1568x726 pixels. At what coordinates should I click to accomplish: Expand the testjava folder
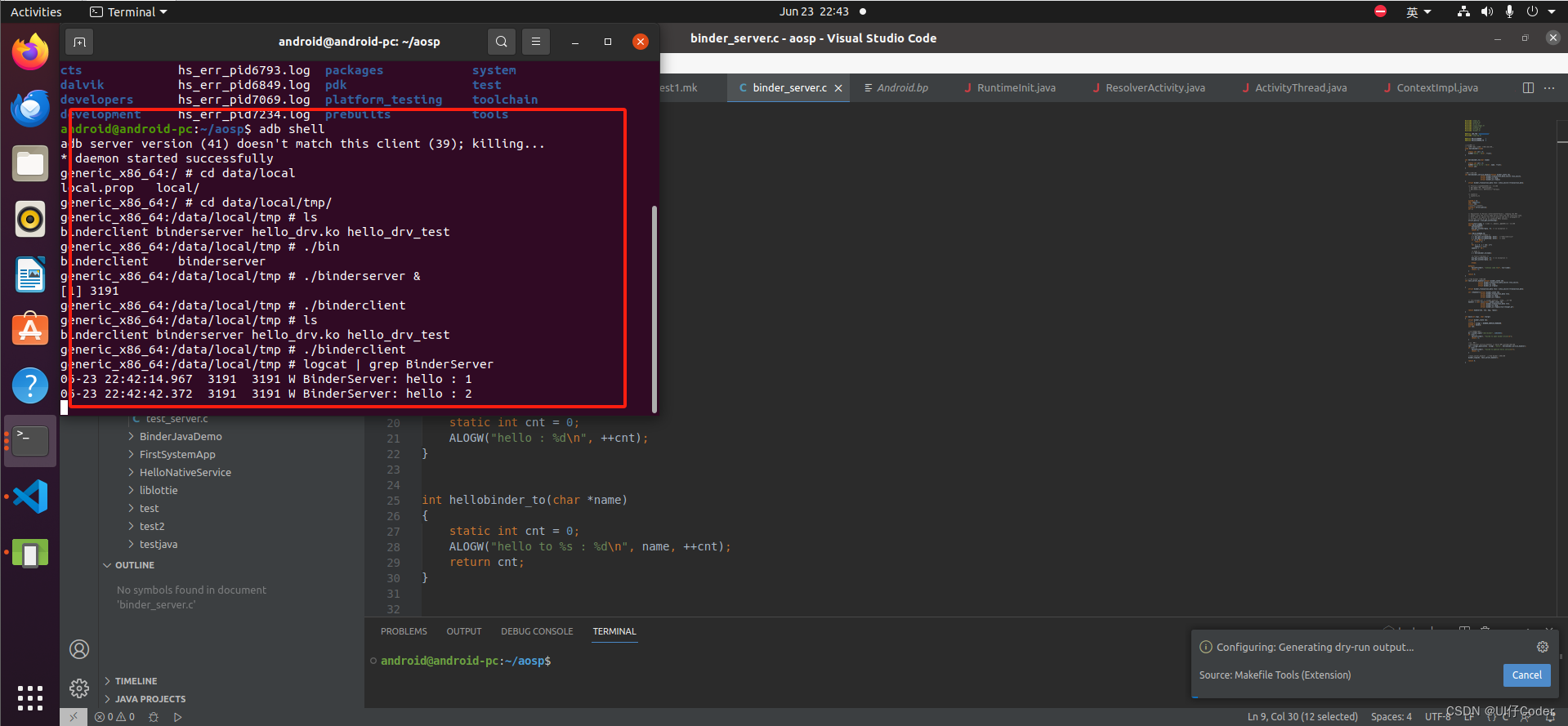159,545
